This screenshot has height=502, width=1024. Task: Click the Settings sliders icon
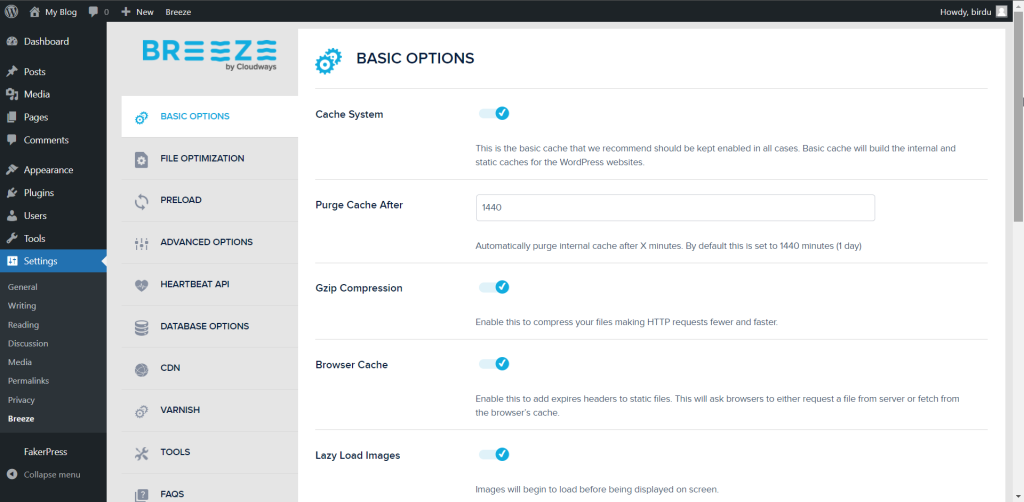(12, 261)
